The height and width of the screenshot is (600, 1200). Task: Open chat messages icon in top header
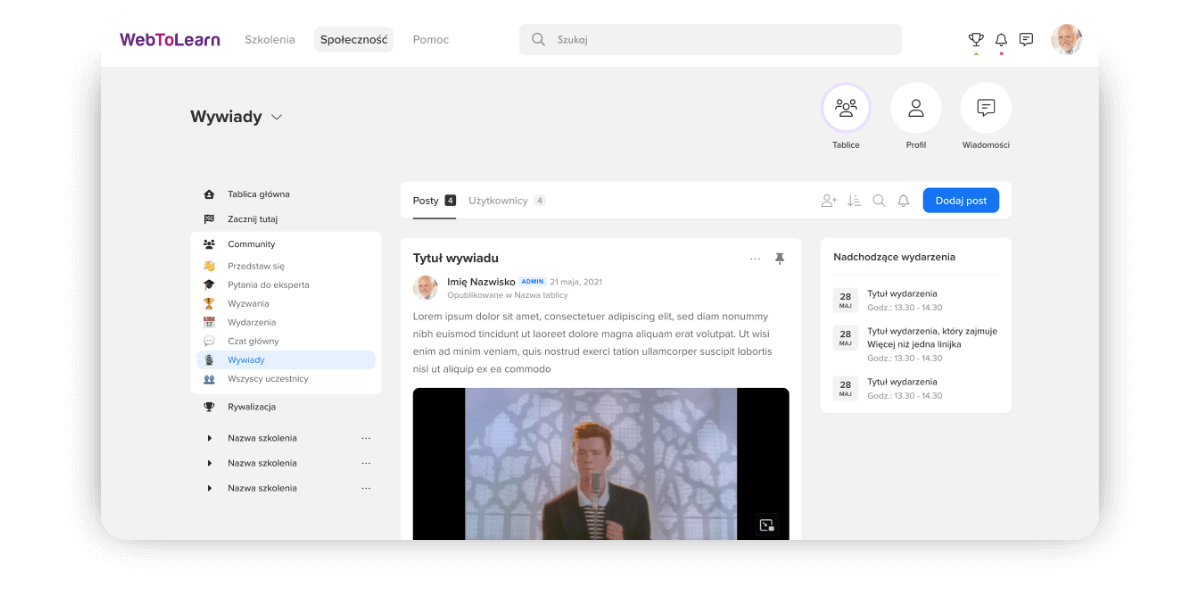pos(1026,40)
